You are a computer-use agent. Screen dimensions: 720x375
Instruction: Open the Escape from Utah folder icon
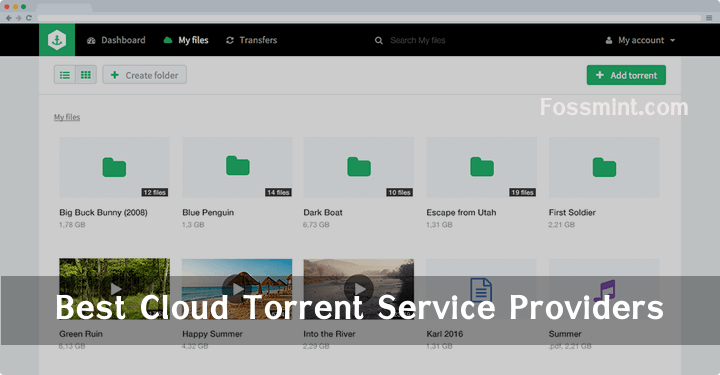pyautogui.click(x=482, y=167)
